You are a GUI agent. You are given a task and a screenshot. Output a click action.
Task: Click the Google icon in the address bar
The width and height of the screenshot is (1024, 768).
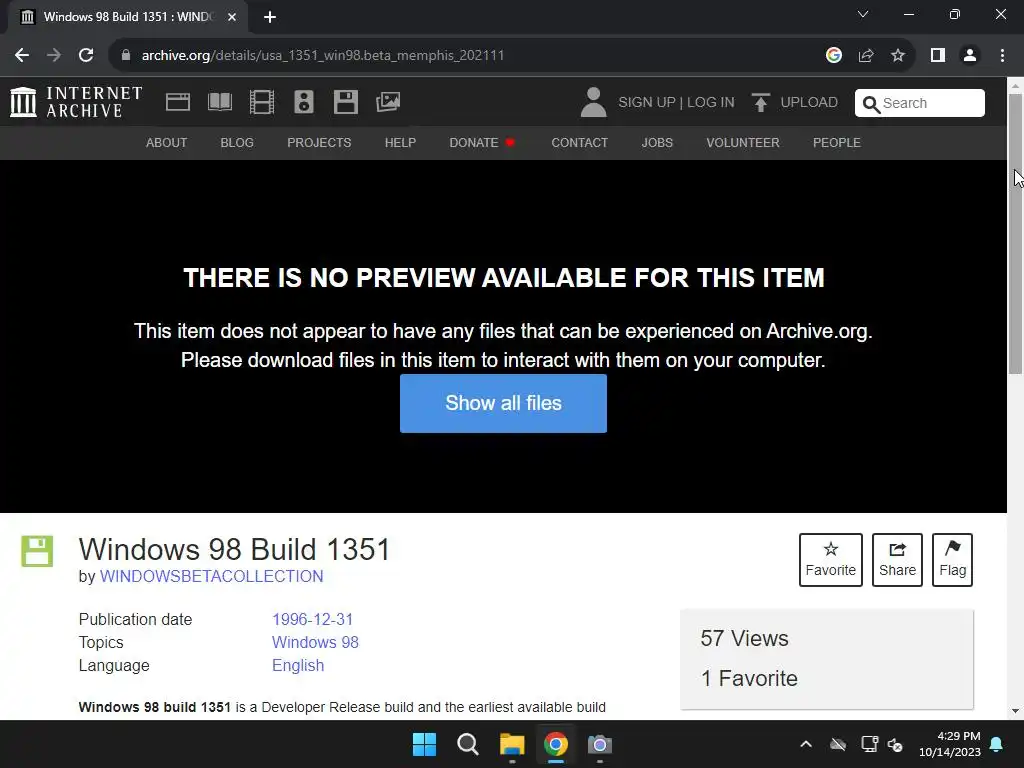tap(833, 56)
